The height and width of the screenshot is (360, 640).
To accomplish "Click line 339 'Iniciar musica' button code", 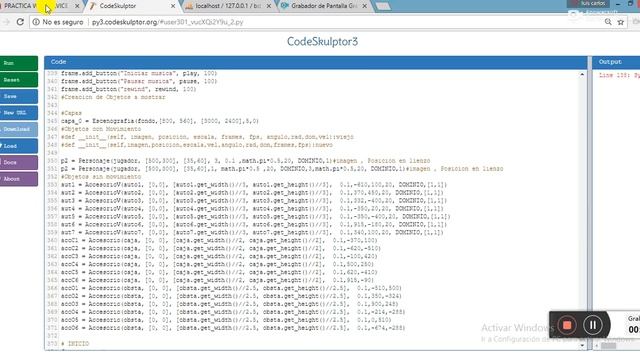I will point(139,73).
